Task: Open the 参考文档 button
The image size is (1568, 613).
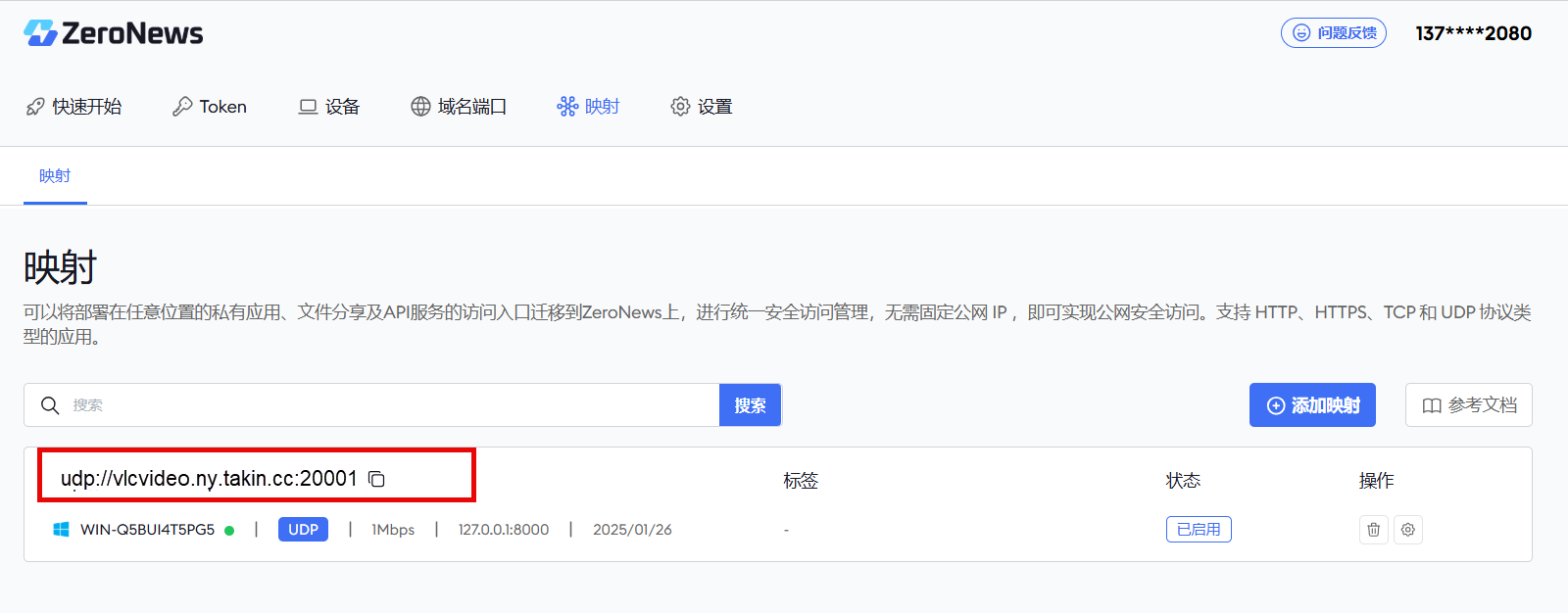Action: [1468, 405]
